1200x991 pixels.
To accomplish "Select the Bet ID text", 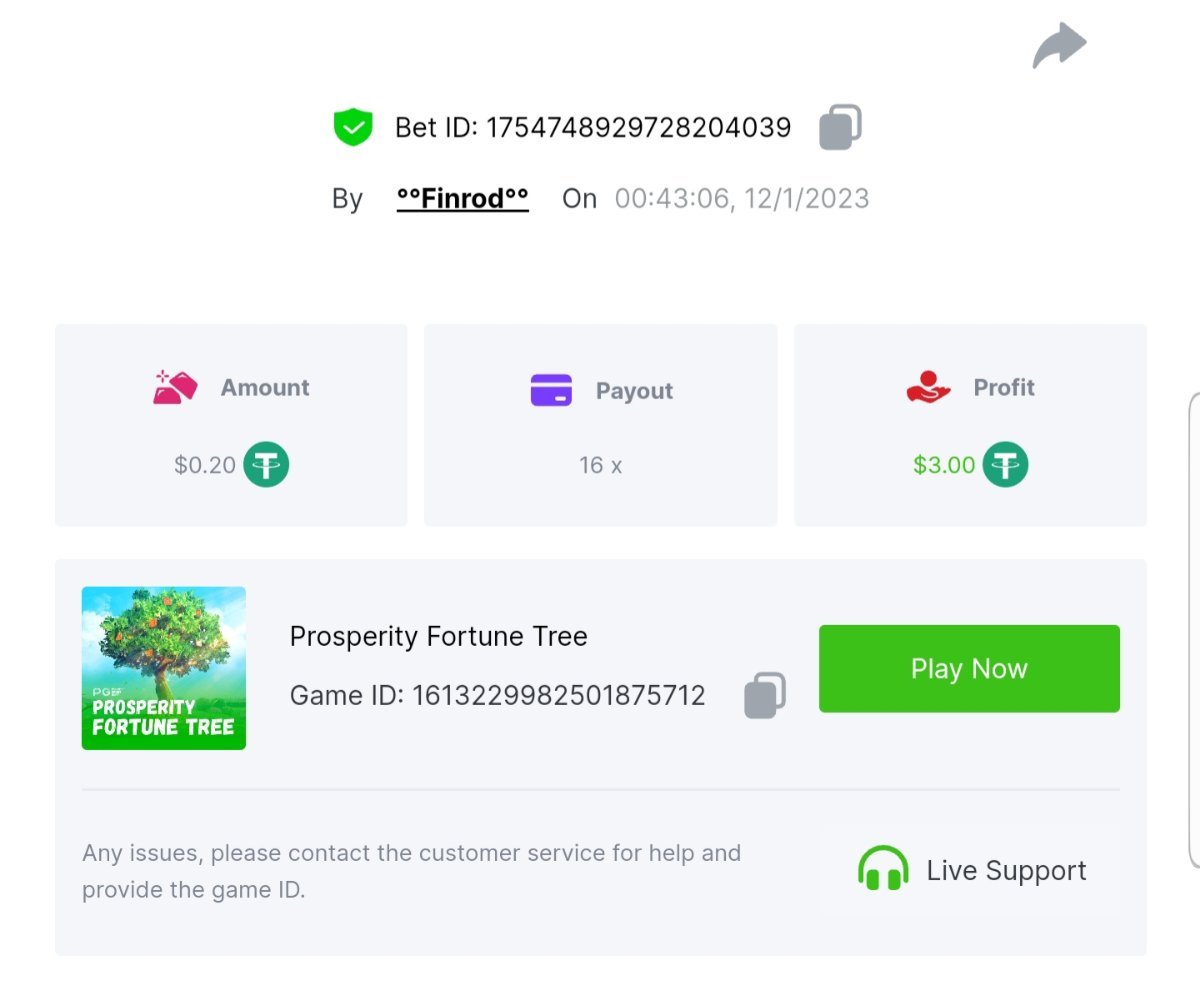I will click(593, 128).
